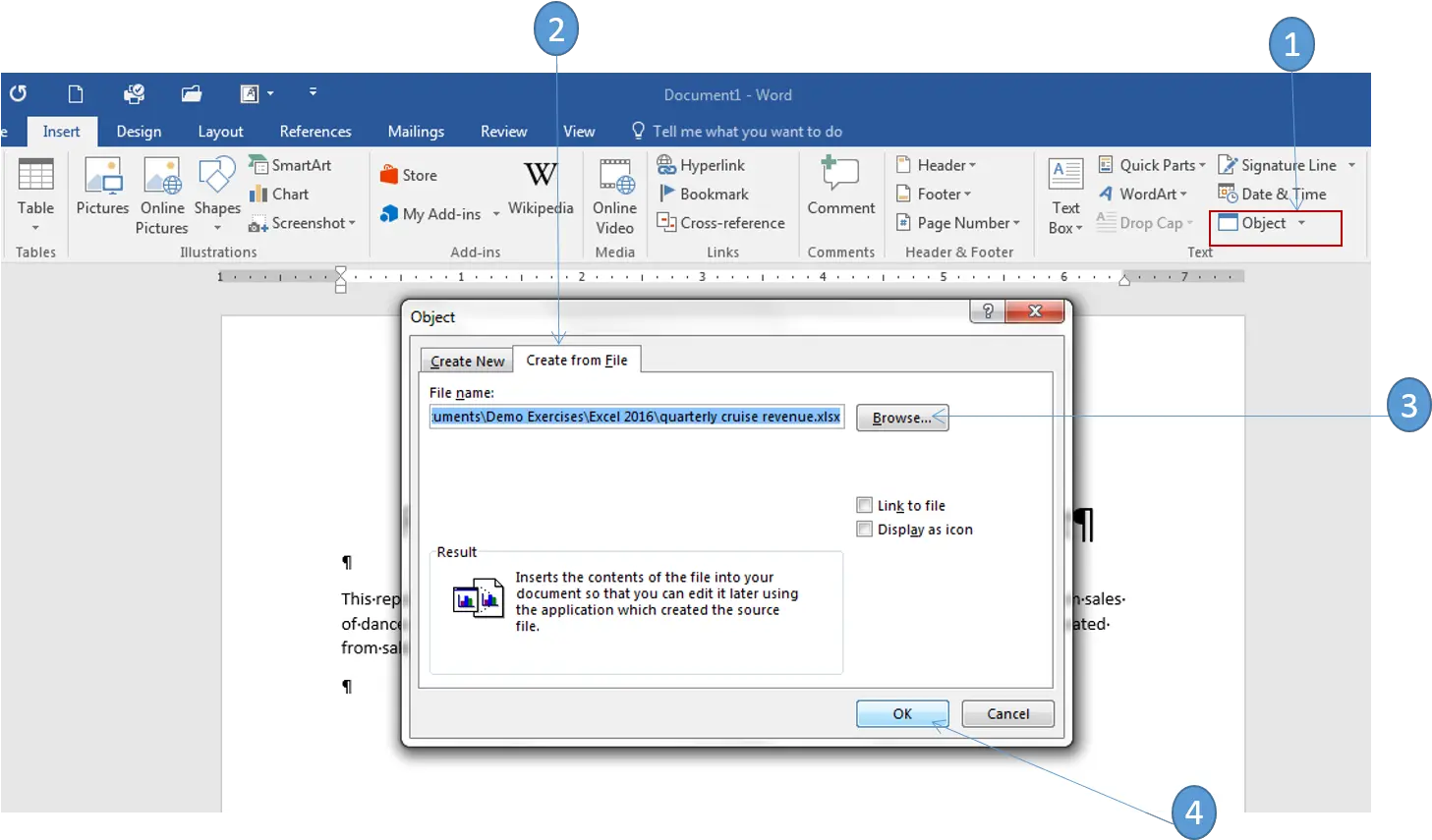Insert a Cross-reference
This screenshot has height=840, width=1432.
720,223
